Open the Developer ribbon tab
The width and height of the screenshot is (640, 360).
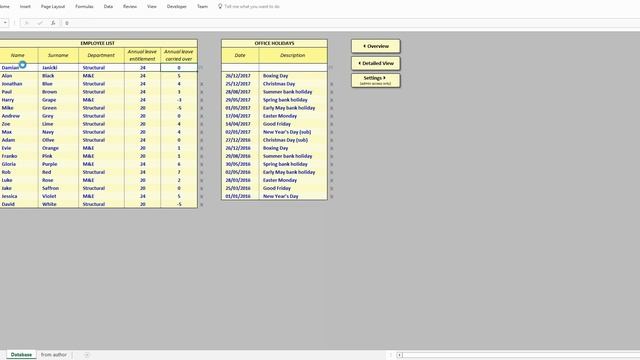click(176, 7)
